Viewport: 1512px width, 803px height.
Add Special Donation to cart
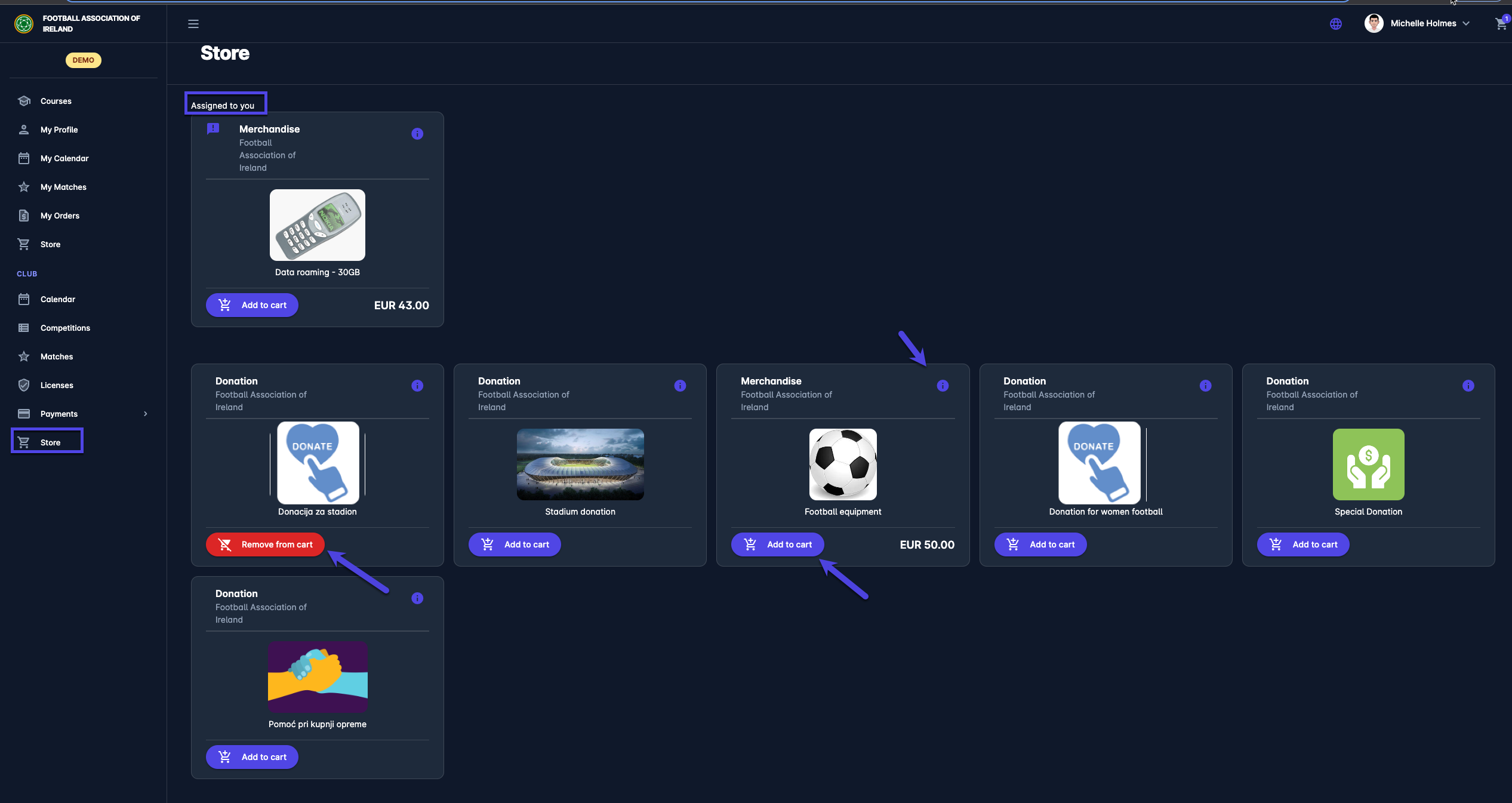1302,544
